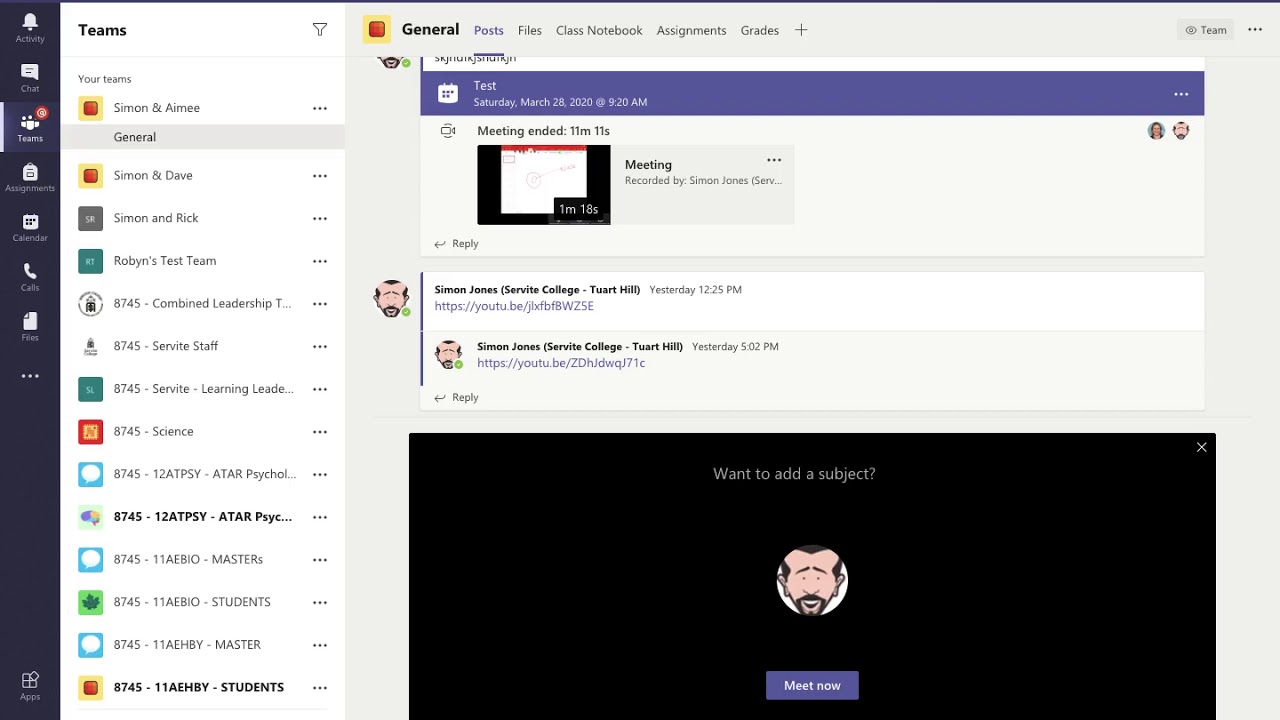Select the Simon & Dave team
The image size is (1280, 720).
point(153,176)
